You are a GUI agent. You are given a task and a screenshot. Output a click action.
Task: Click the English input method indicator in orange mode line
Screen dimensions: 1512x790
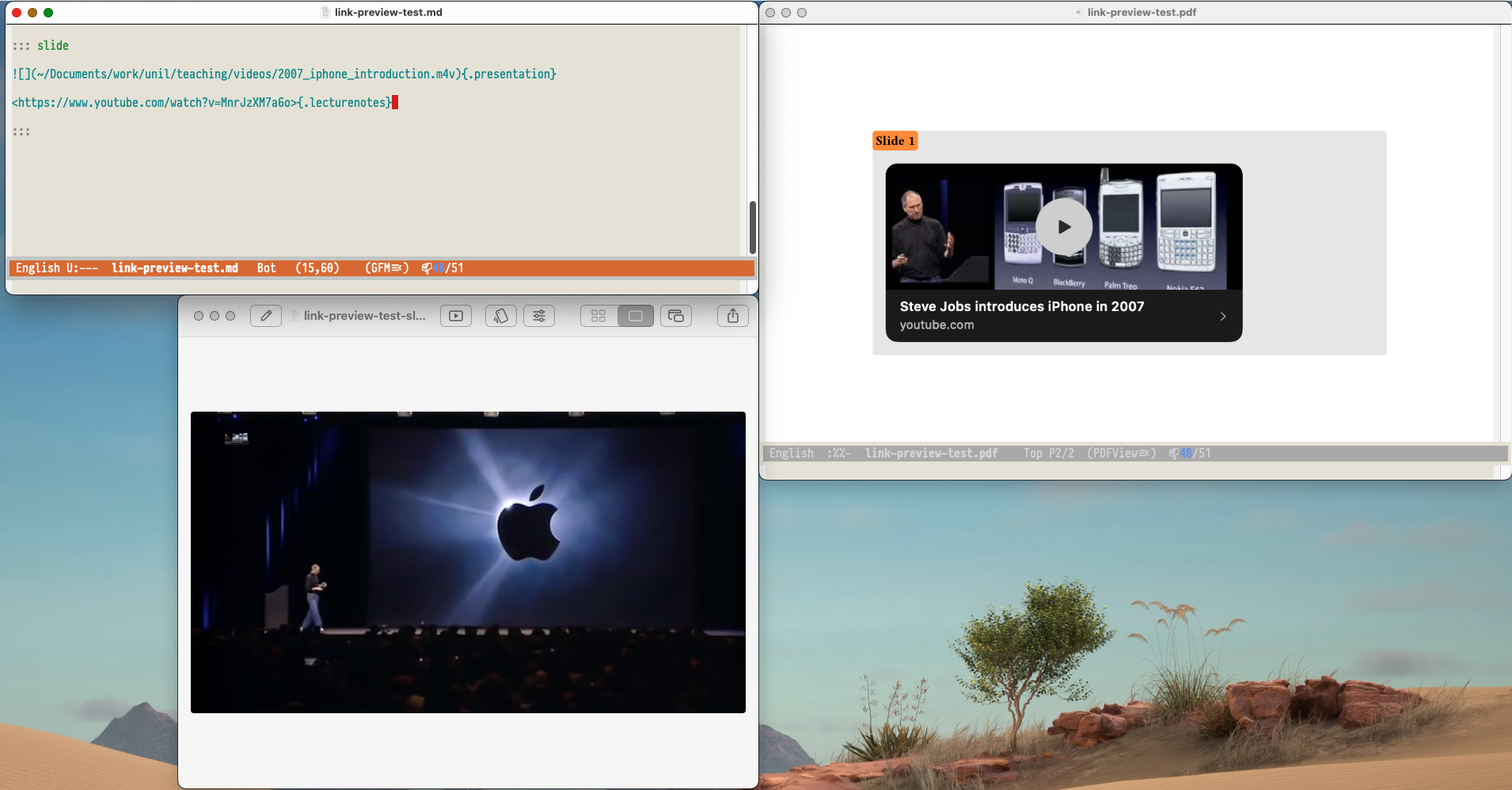37,268
